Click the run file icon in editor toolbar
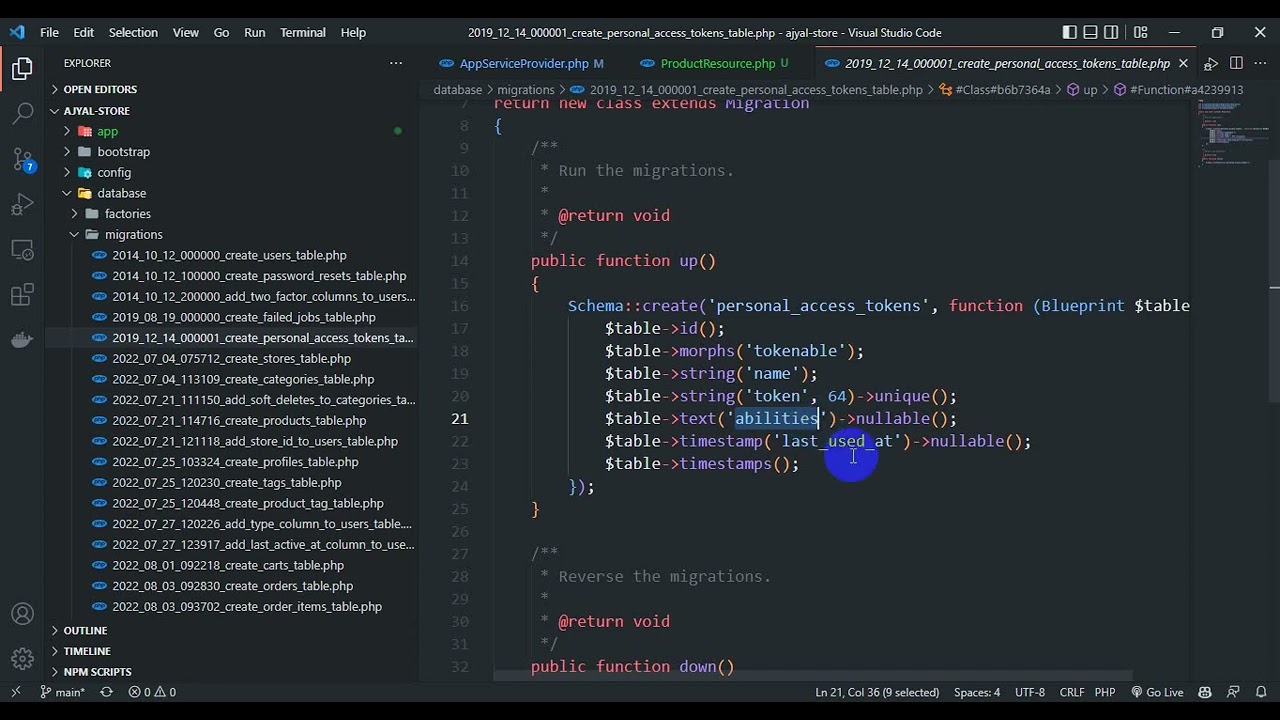The width and height of the screenshot is (1280, 720). point(1211,63)
